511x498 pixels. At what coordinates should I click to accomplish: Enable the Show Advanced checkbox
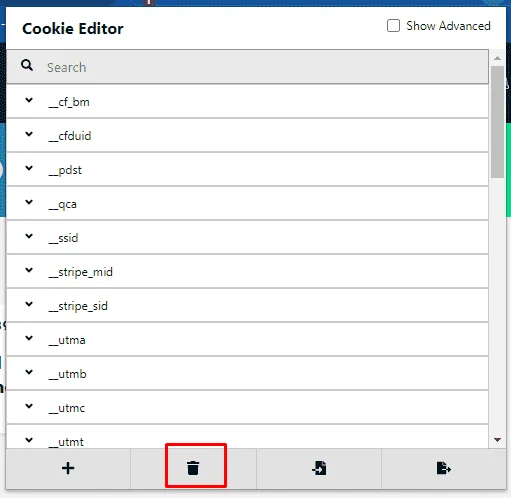(x=393, y=26)
